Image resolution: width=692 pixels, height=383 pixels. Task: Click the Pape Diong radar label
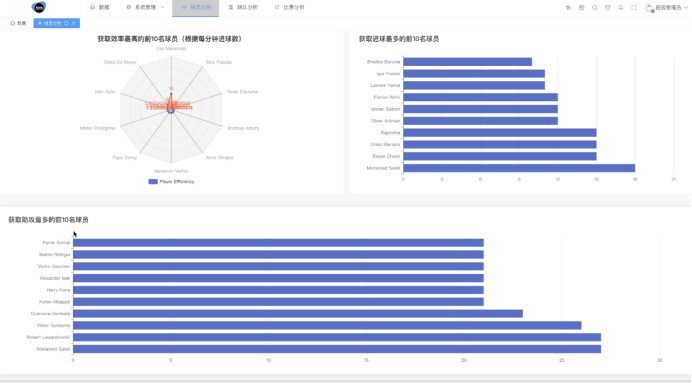point(124,158)
